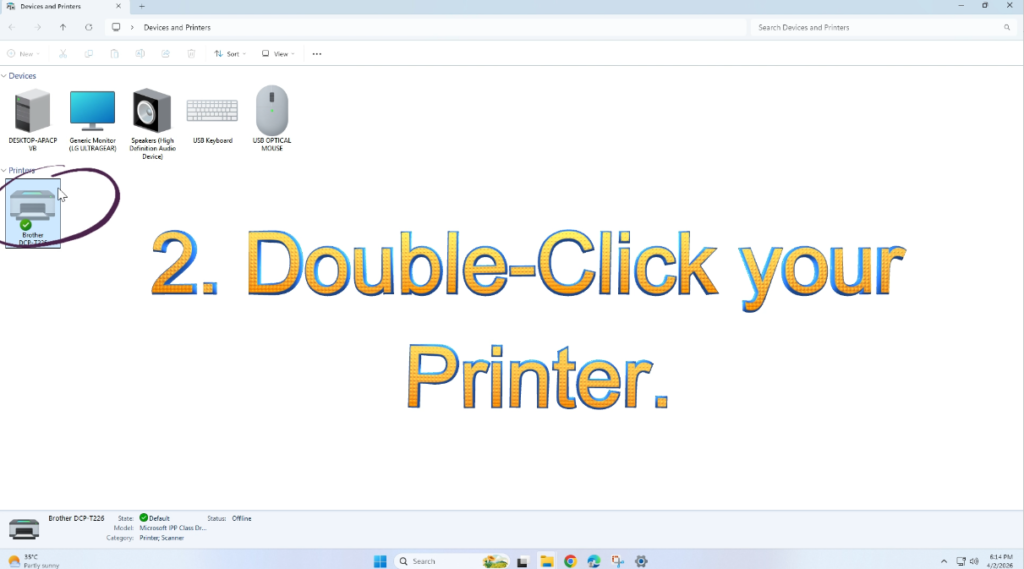Open the Snipping Tool taskbar icon
Viewport: 1024px width, 569px height.
[x=618, y=561]
